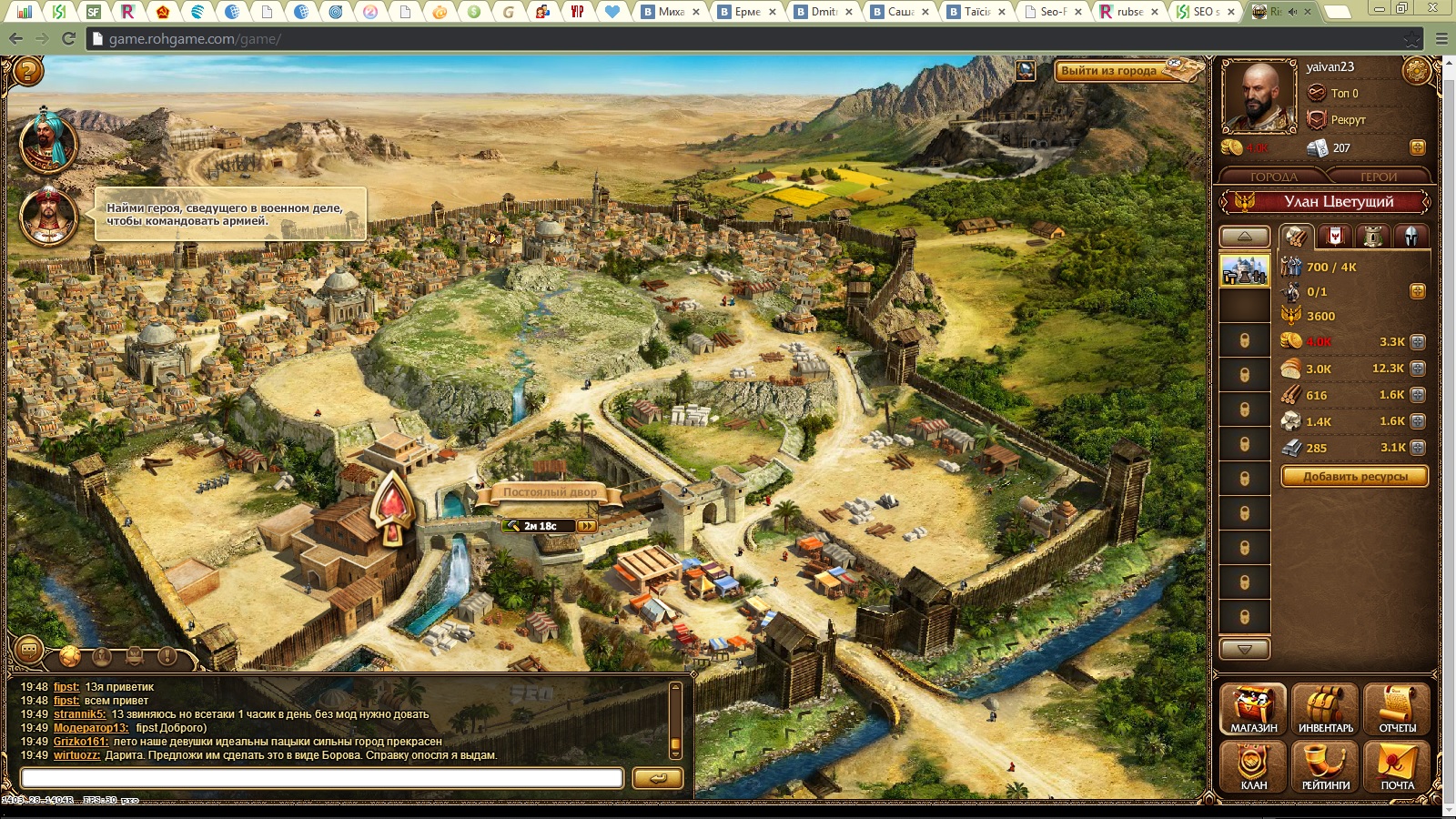1456x819 pixels.
Task: Open Grizko161 chat username link
Action: point(81,742)
